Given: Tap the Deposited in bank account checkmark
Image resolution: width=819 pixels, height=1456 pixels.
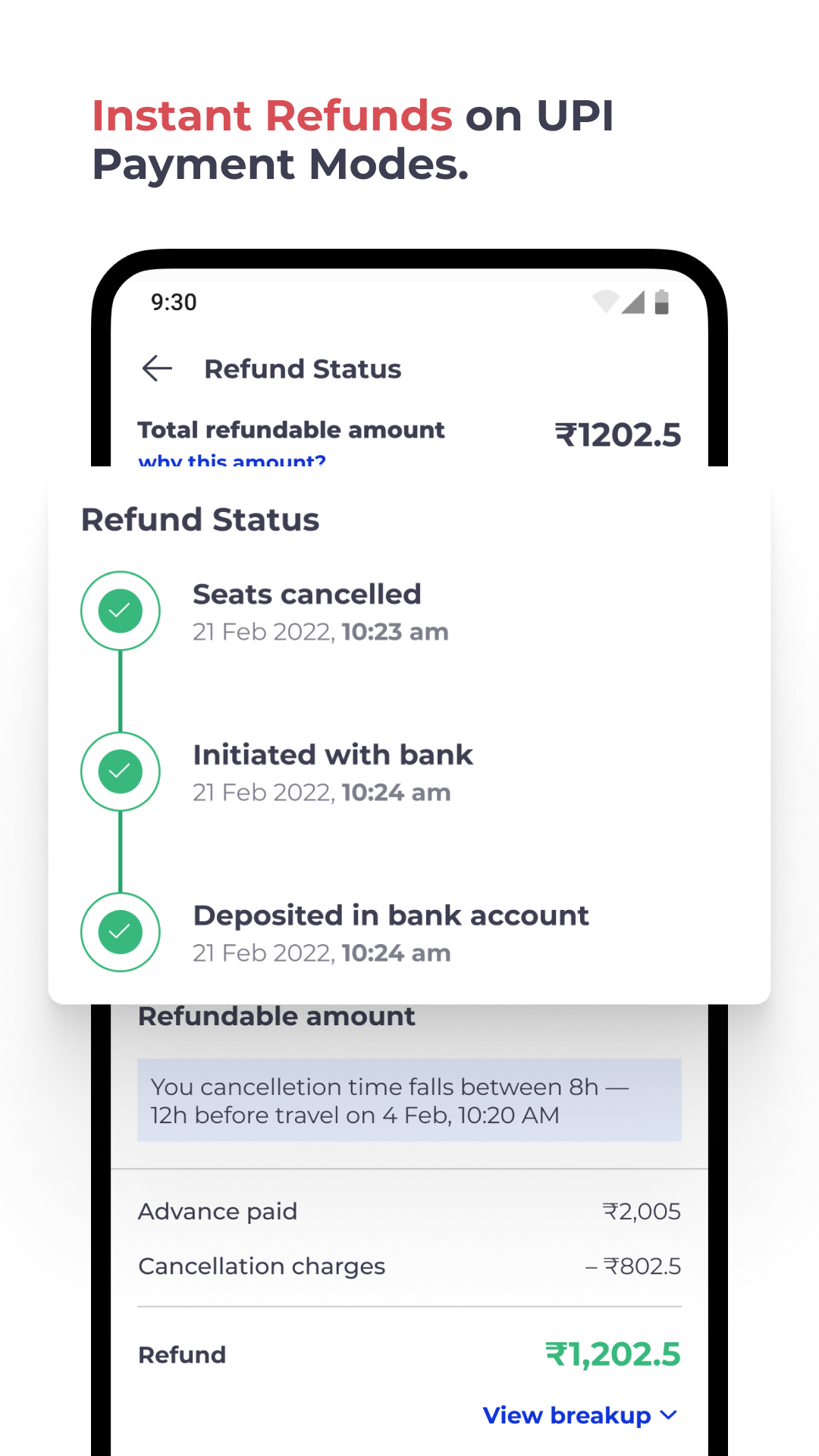Looking at the screenshot, I should [x=121, y=932].
